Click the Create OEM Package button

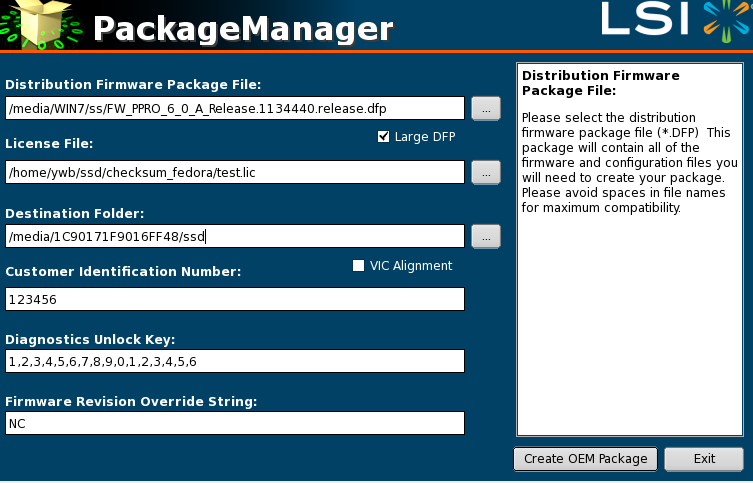585,459
